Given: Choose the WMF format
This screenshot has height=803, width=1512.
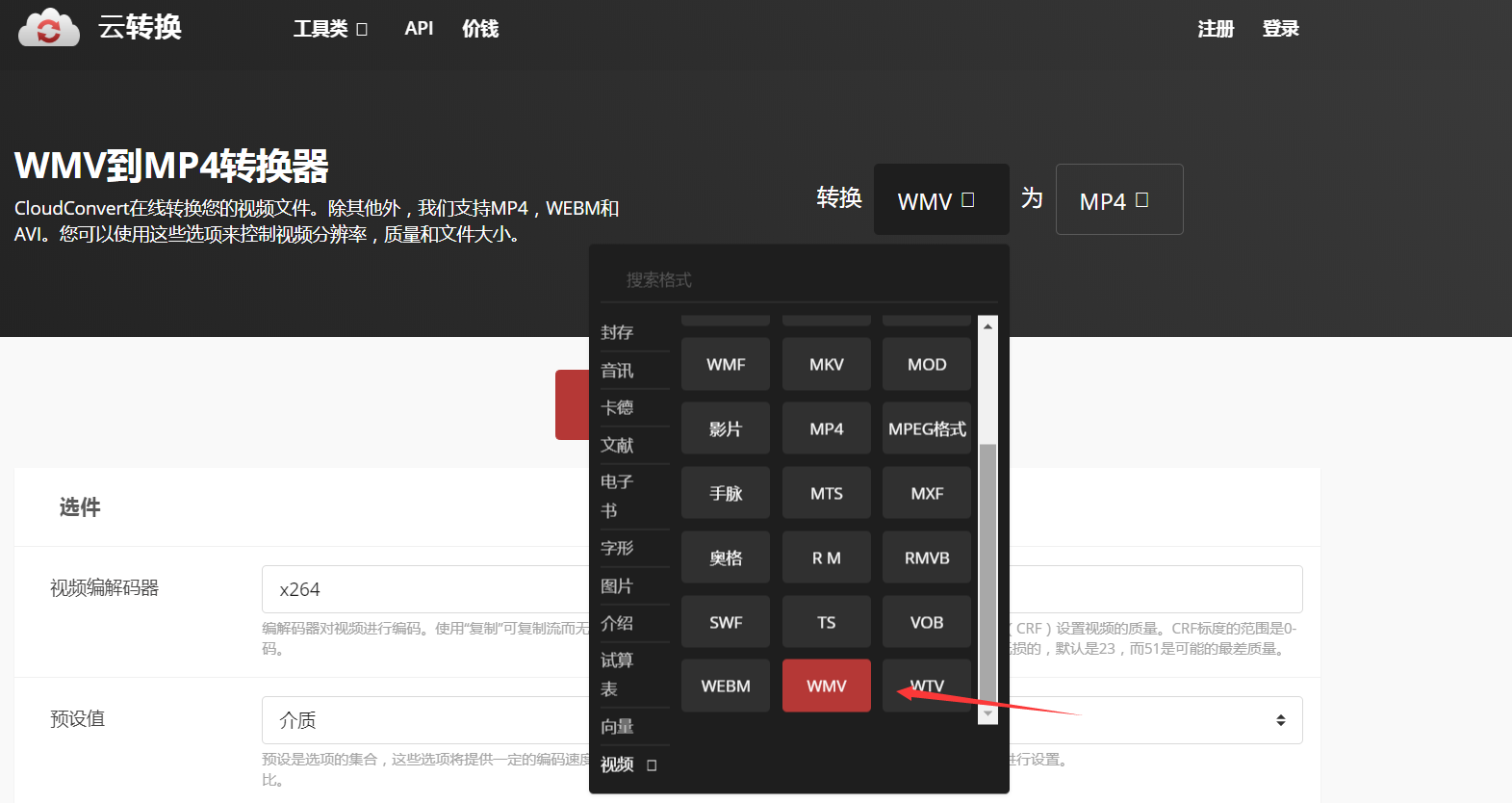Looking at the screenshot, I should pyautogui.click(x=726, y=364).
